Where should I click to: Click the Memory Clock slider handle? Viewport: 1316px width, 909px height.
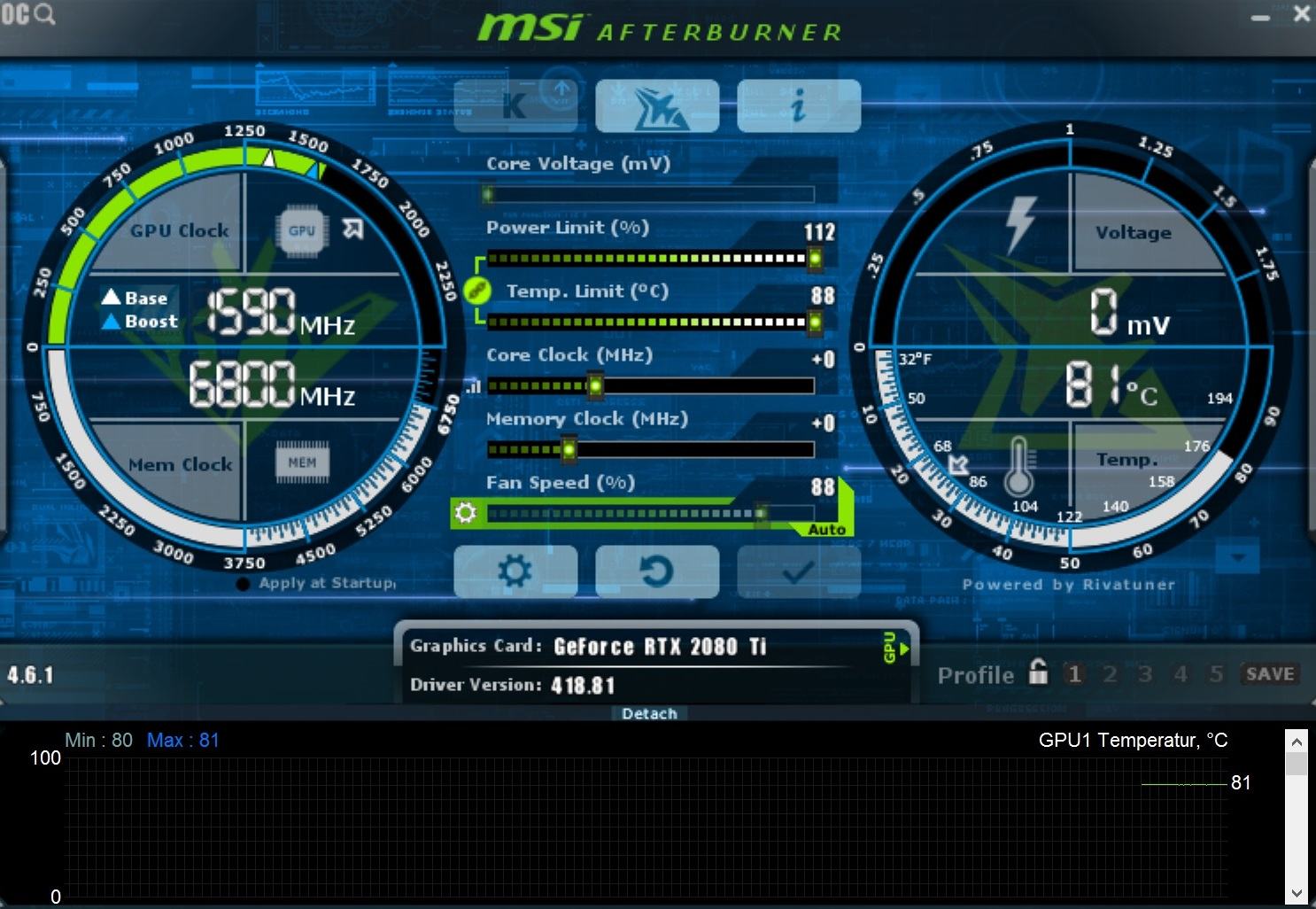click(x=569, y=449)
